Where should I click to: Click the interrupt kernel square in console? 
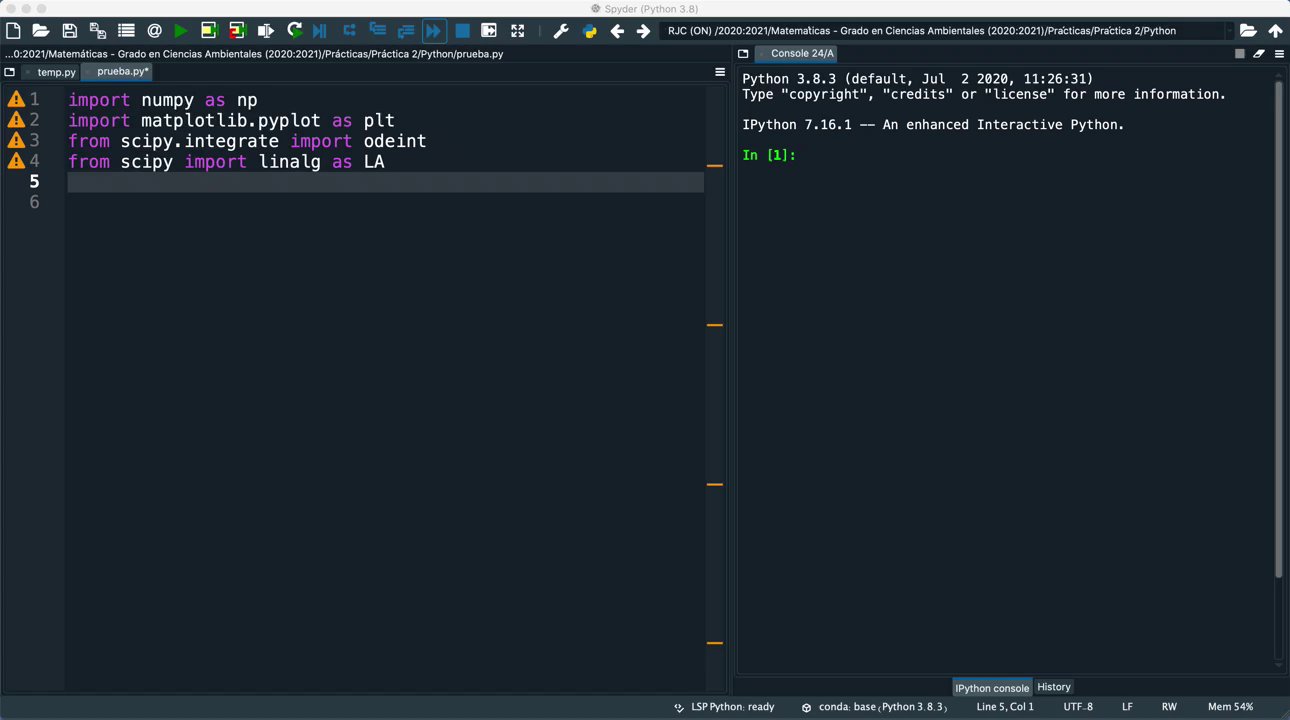[1240, 54]
